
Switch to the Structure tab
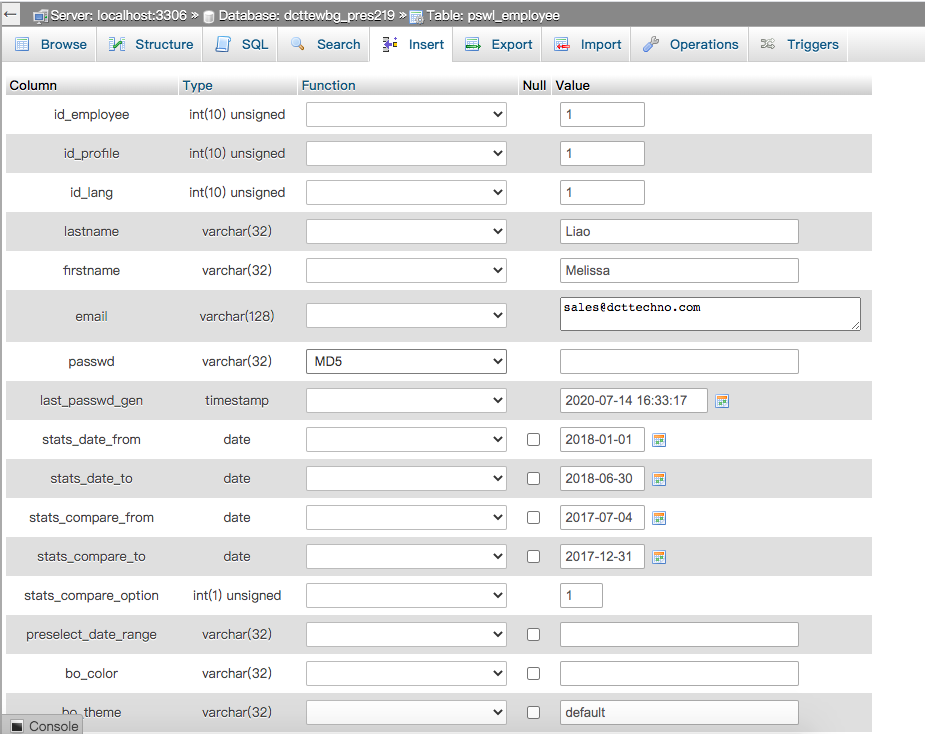[x=152, y=44]
